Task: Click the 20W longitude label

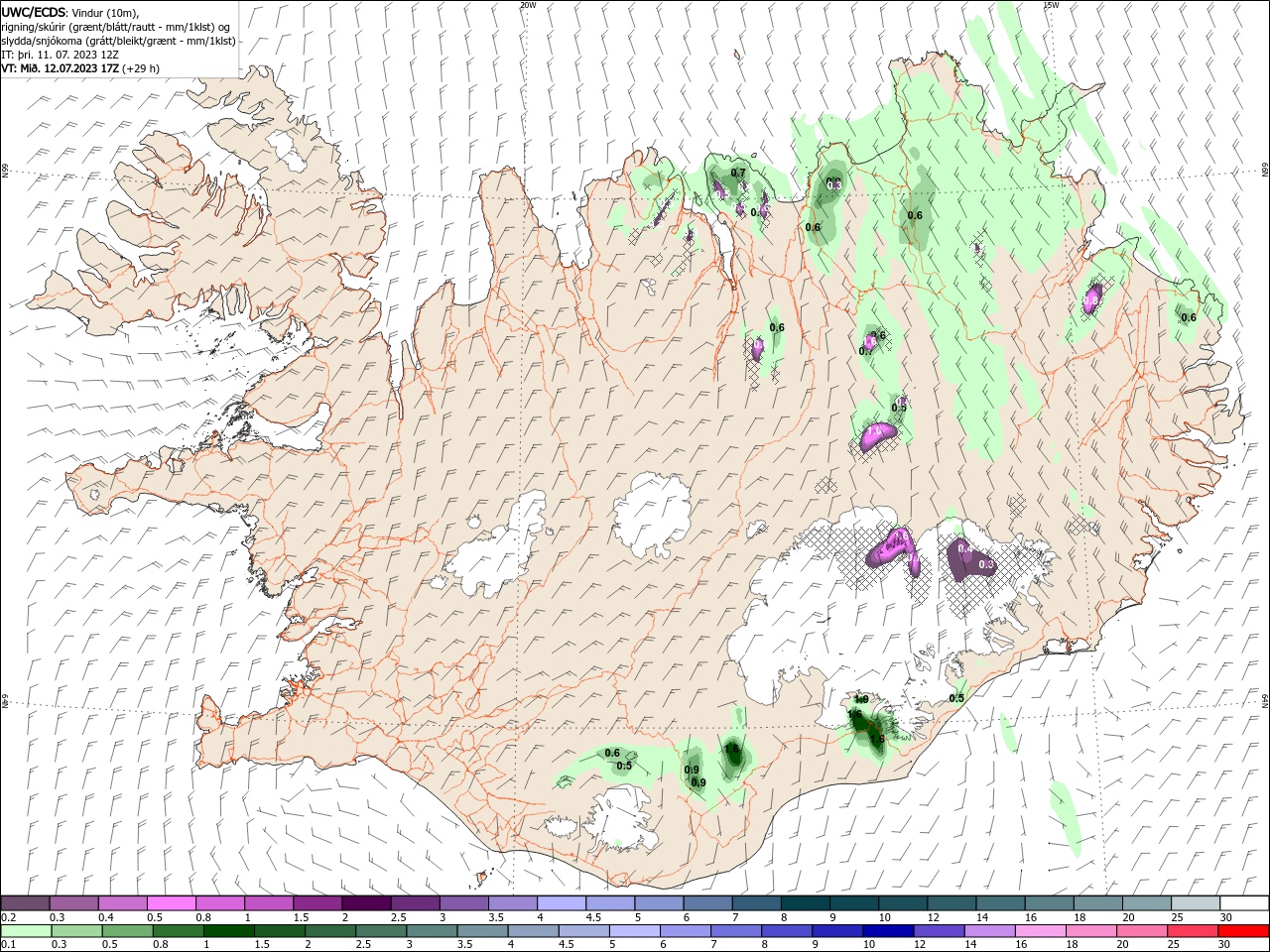Action: tap(528, 5)
